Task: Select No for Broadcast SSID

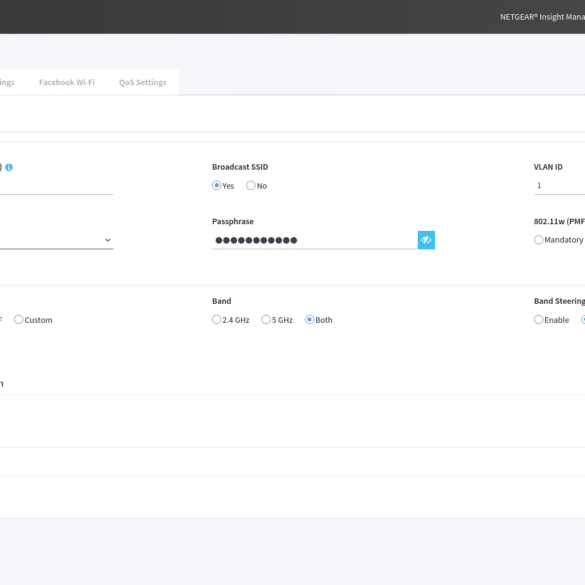Action: click(251, 185)
